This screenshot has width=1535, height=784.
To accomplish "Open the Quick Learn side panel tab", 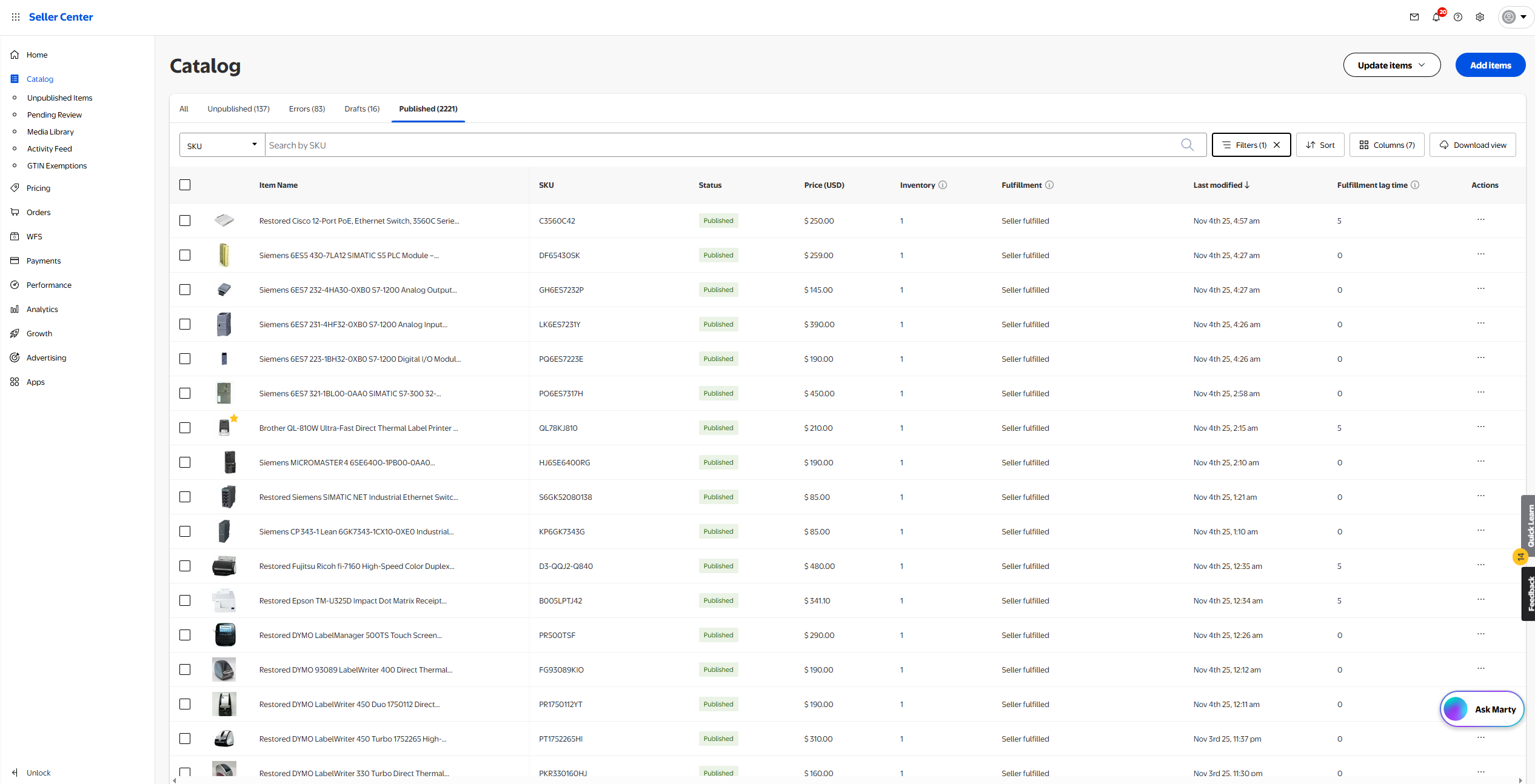I will [1528, 526].
